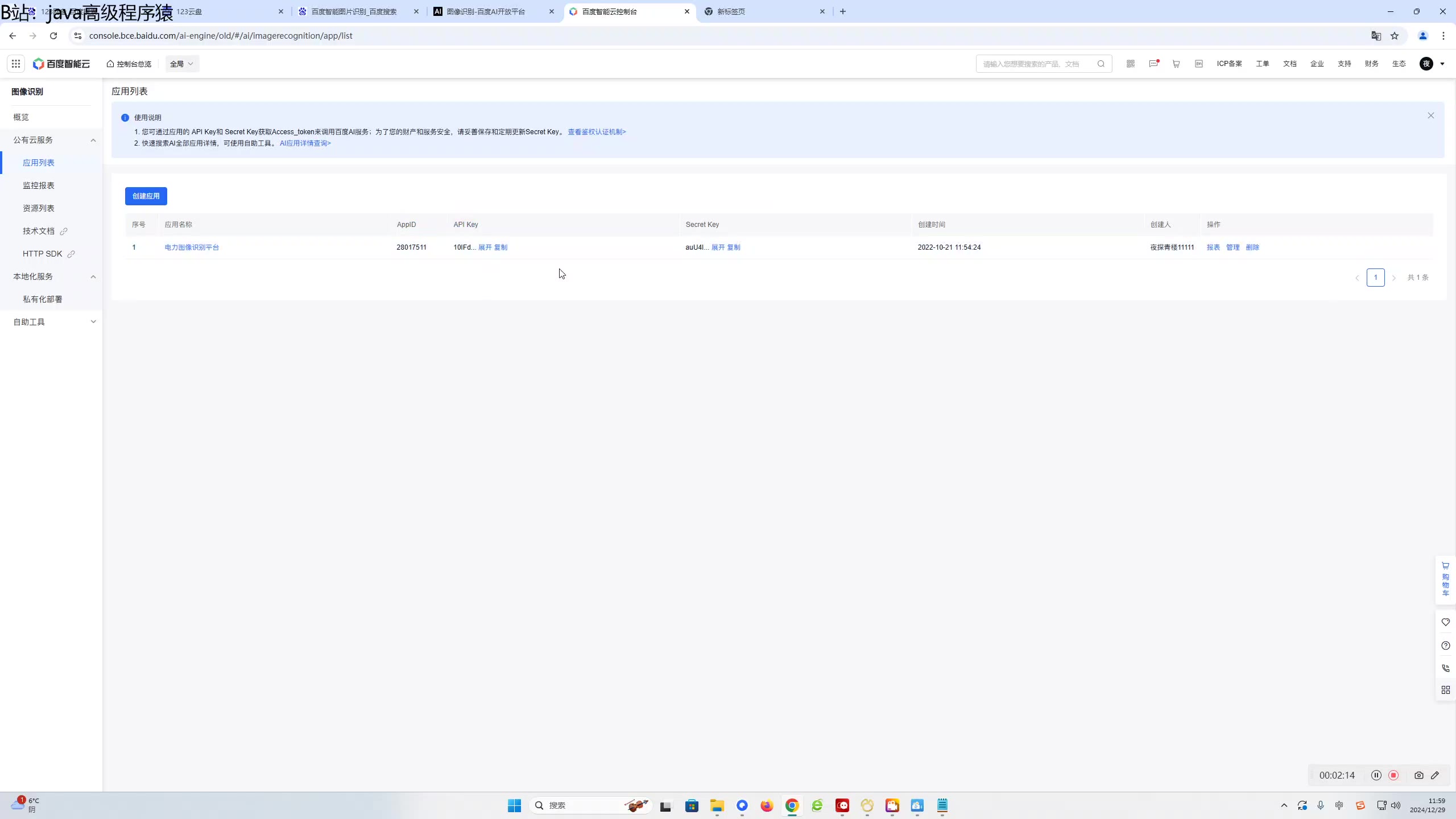Viewport: 1456px width, 819px height.
Task: Open the floating help question icon
Action: click(x=1446, y=646)
